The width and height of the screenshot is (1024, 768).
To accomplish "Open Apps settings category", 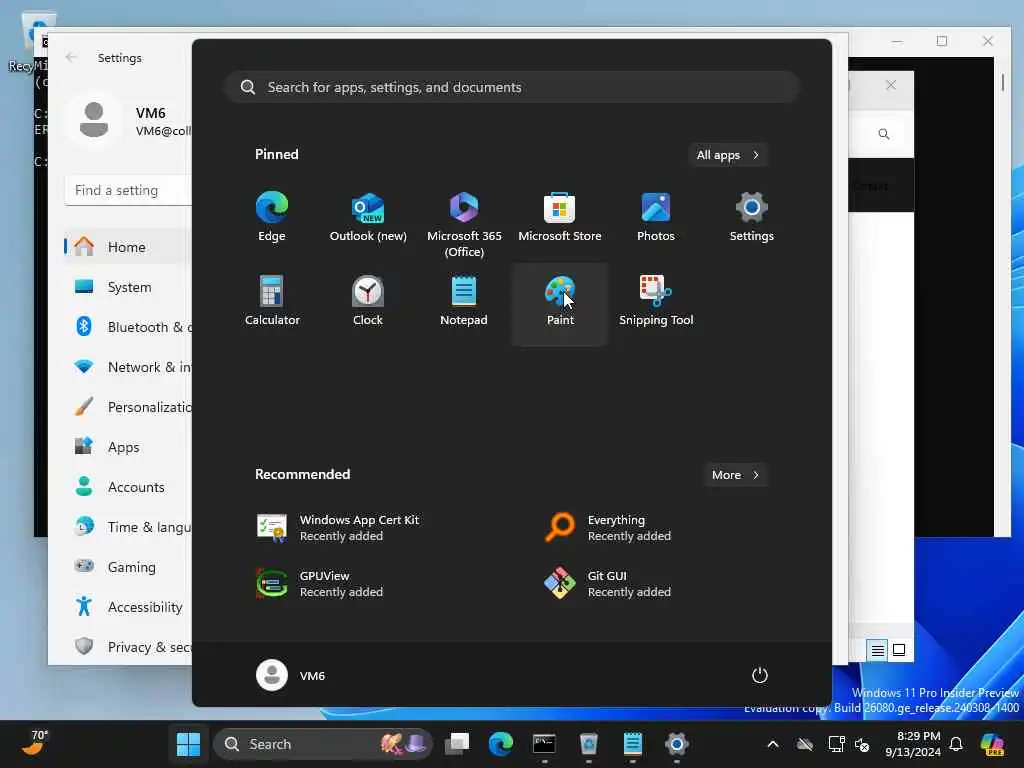I will [x=128, y=447].
